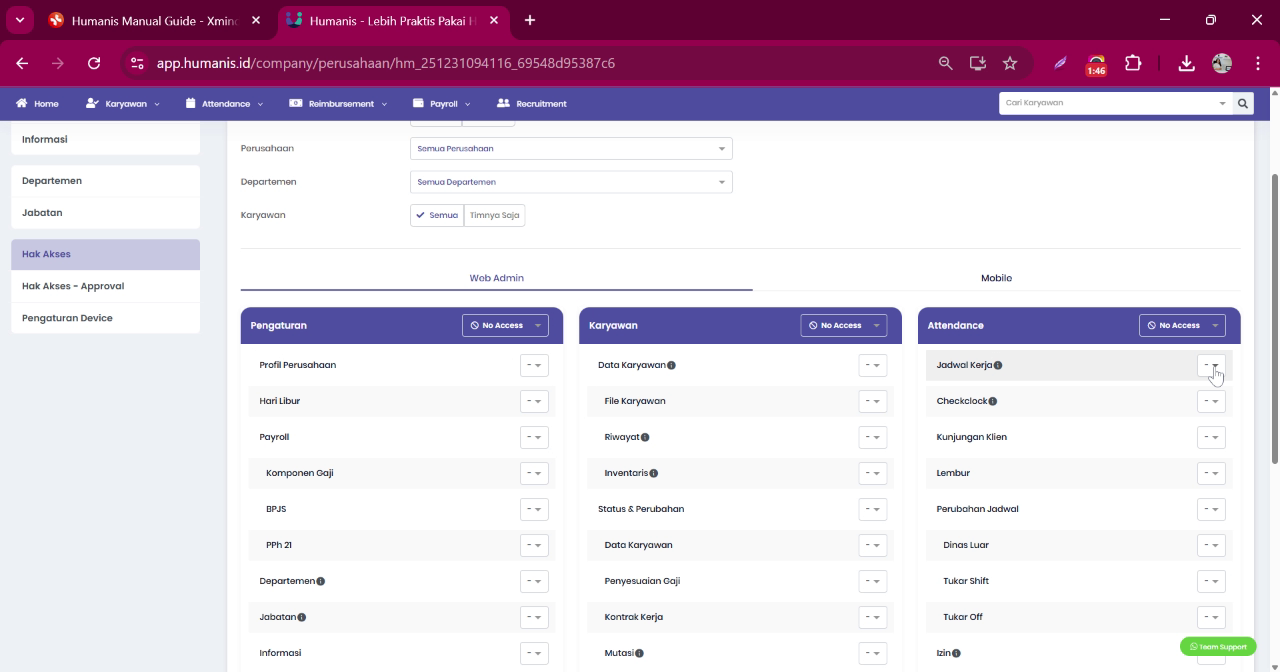Click the Attendance calendar icon in navbar
Screen dimensions: 1280x672
tap(191, 103)
